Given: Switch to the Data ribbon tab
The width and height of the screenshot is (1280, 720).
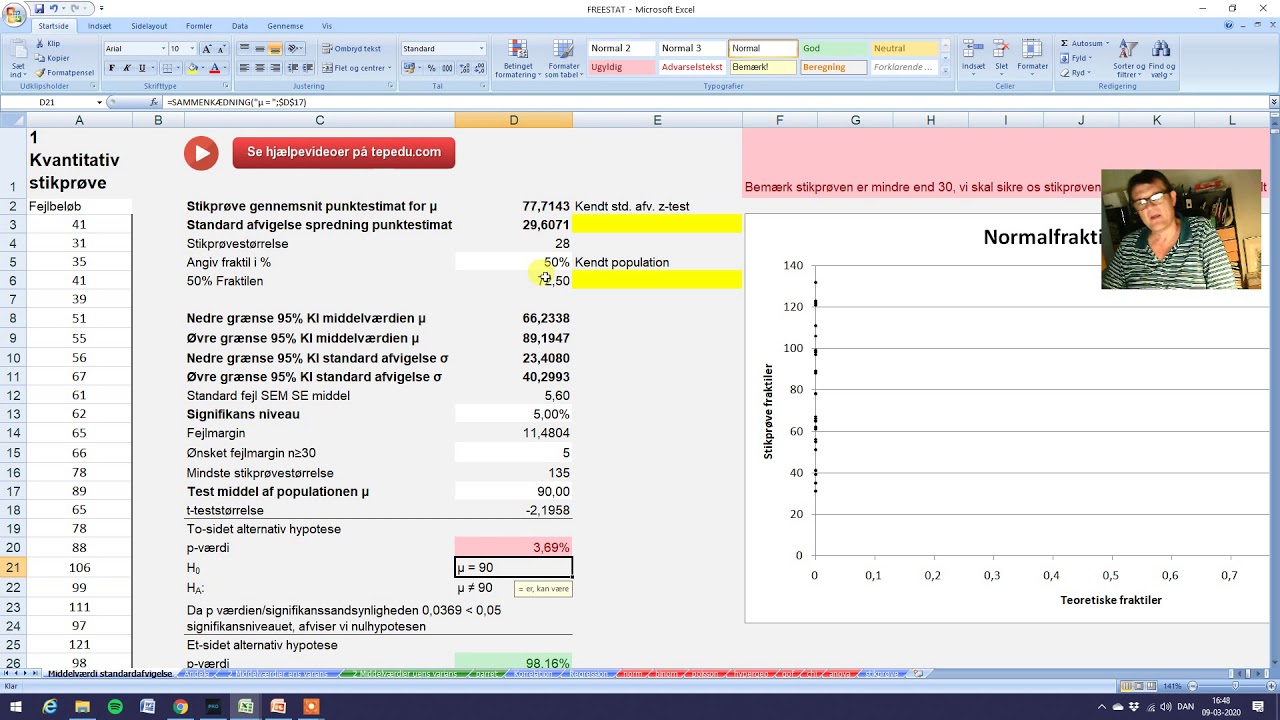Looking at the screenshot, I should coord(240,26).
